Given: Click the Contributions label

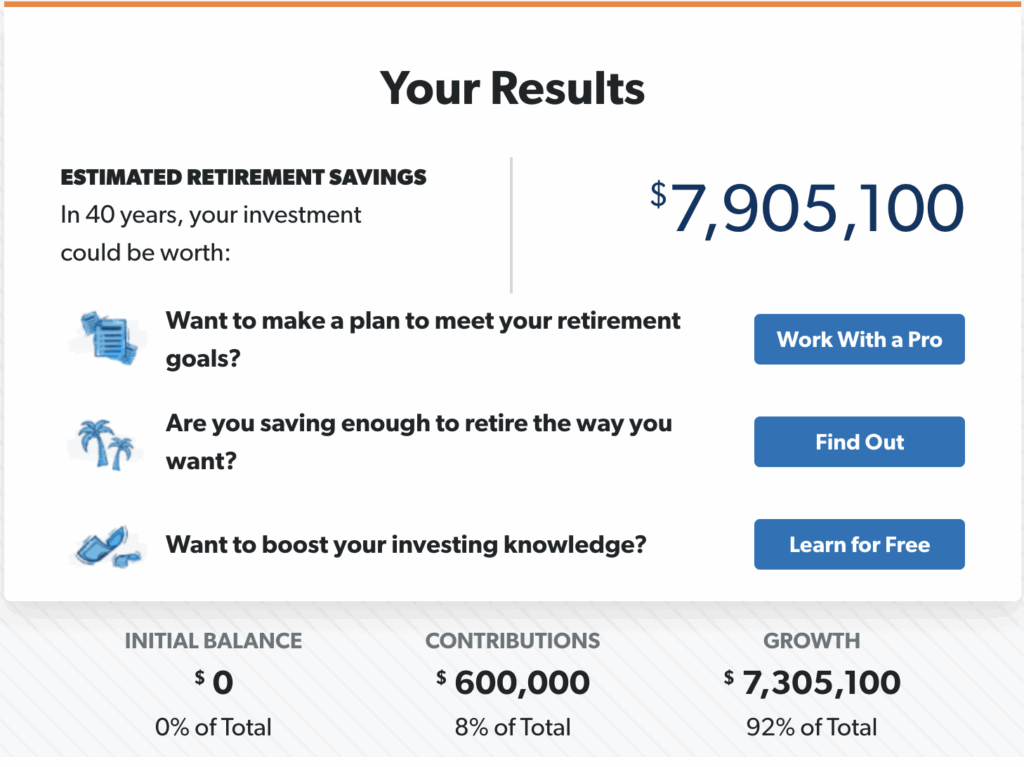Looking at the screenshot, I should pyautogui.click(x=513, y=641).
